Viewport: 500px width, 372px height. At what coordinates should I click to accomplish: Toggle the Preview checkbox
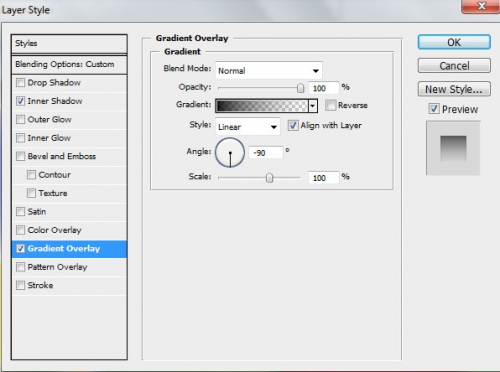(x=434, y=109)
